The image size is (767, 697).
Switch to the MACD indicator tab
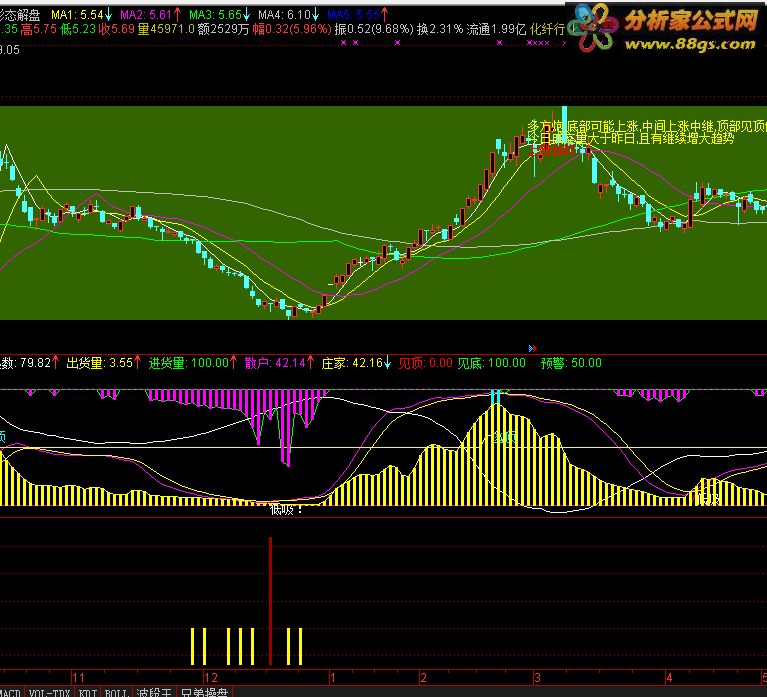pyautogui.click(x=10, y=692)
